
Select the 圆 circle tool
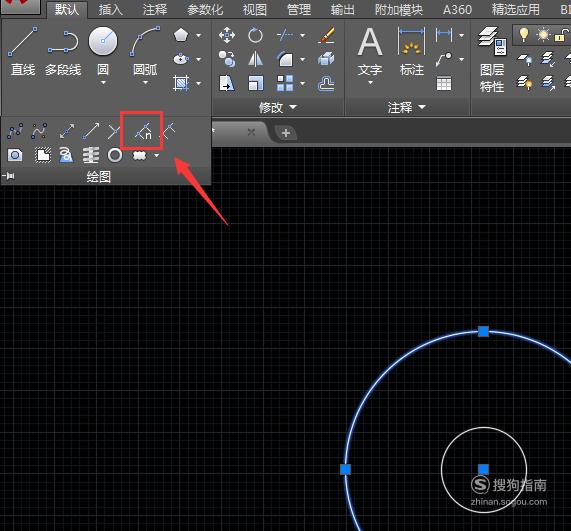click(x=103, y=51)
